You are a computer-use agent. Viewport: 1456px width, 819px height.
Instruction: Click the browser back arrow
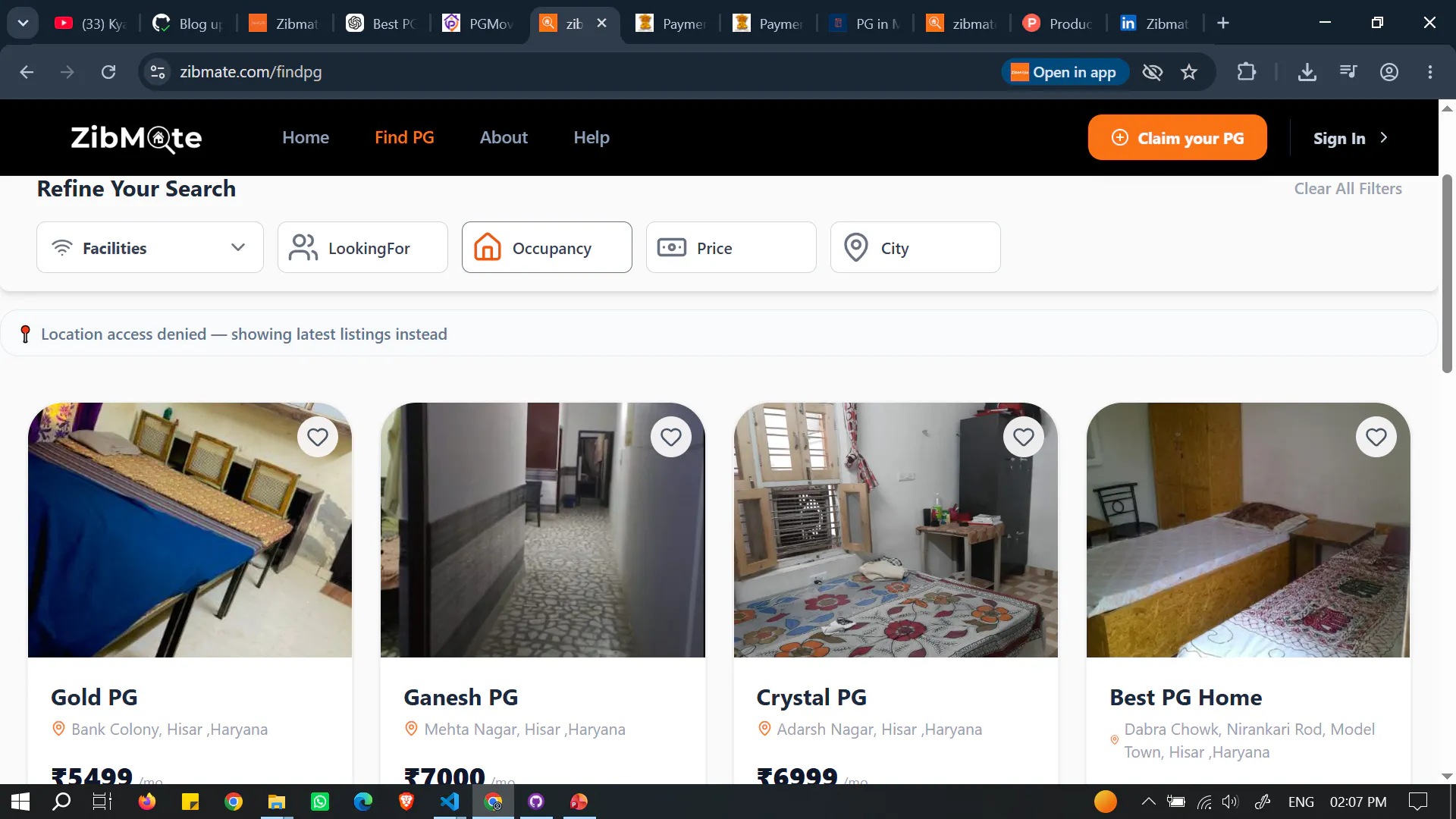pos(27,72)
